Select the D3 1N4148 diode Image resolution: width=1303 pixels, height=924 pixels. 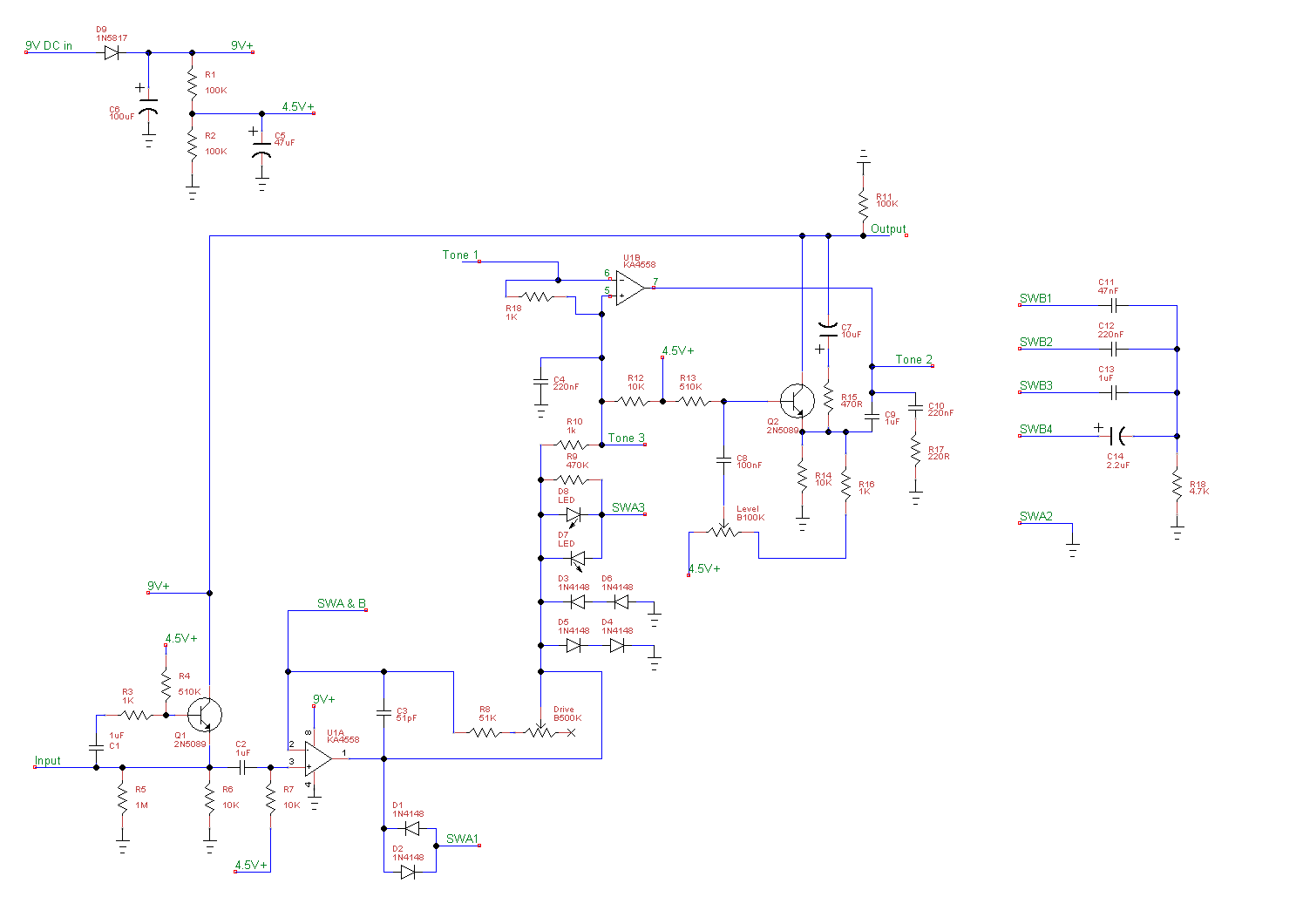pos(577,601)
